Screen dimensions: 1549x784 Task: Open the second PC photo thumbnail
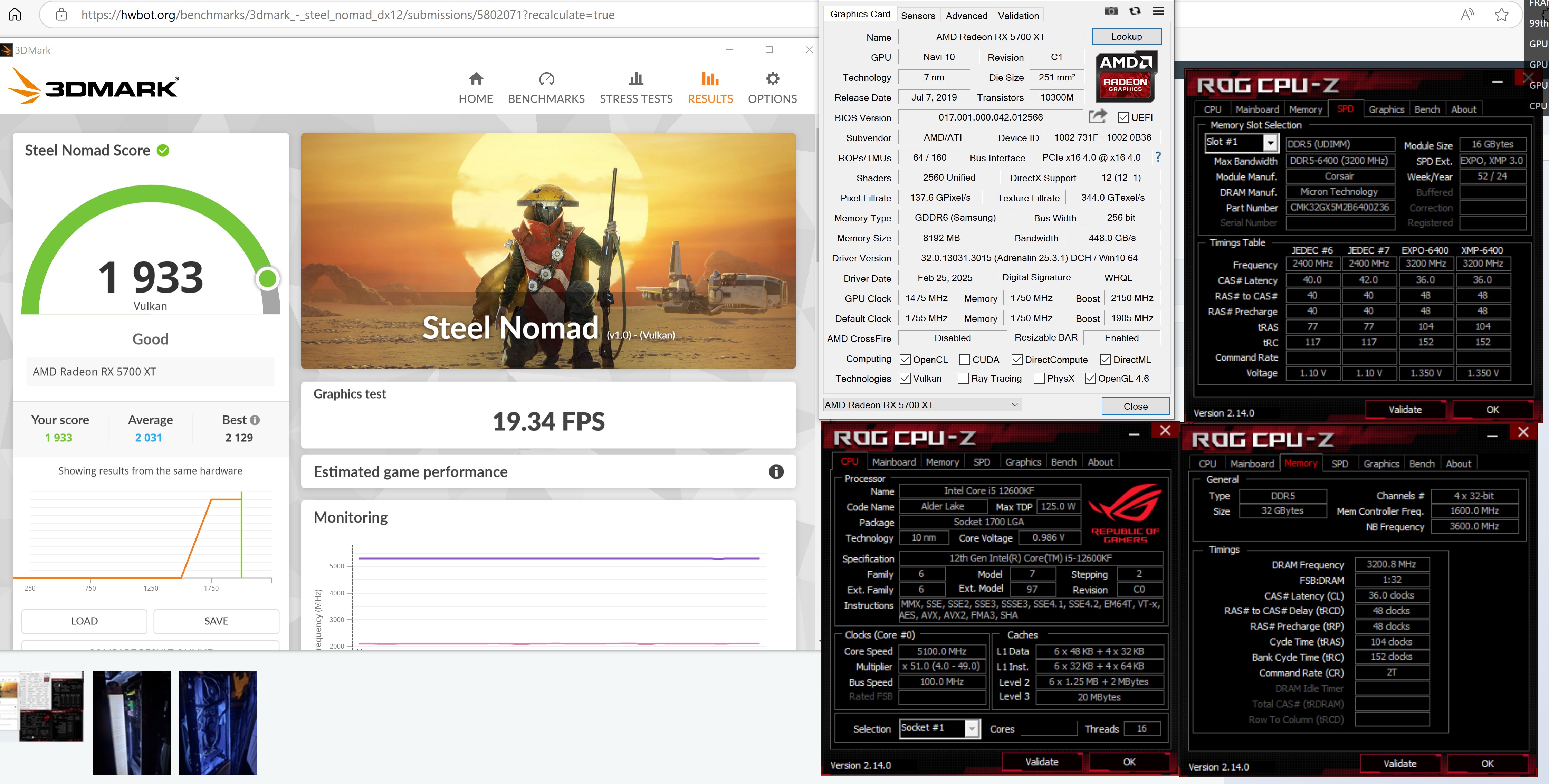pos(132,723)
